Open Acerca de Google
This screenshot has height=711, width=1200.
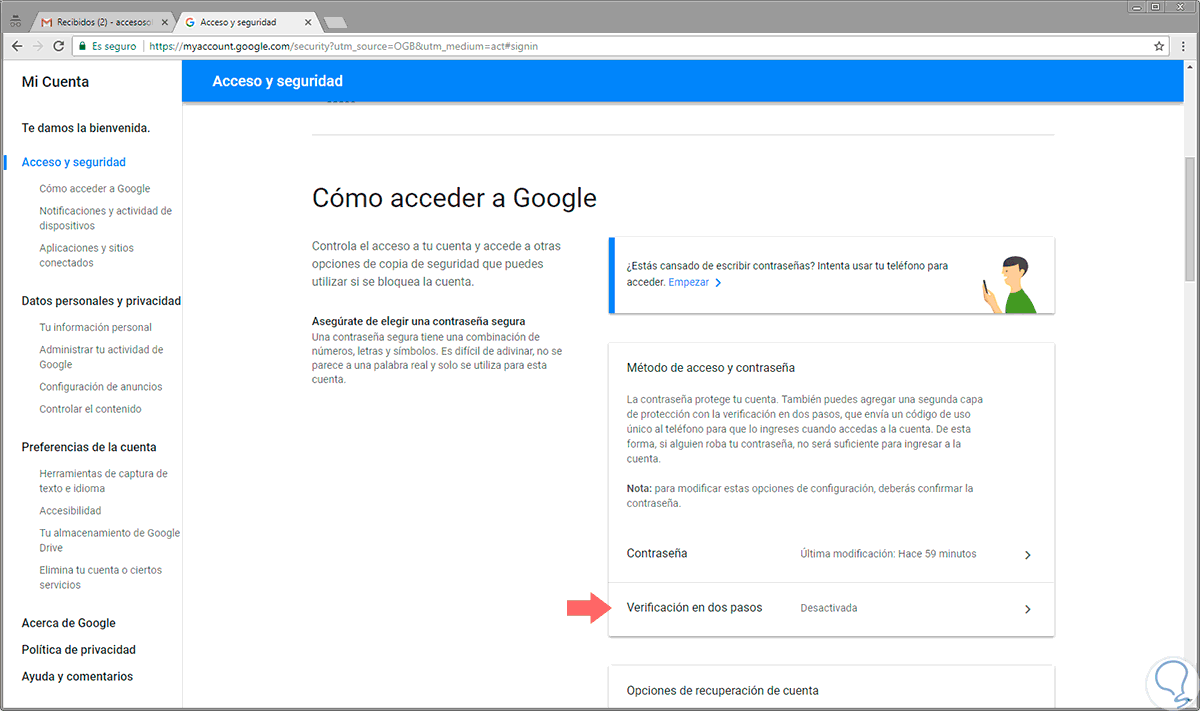click(x=69, y=623)
